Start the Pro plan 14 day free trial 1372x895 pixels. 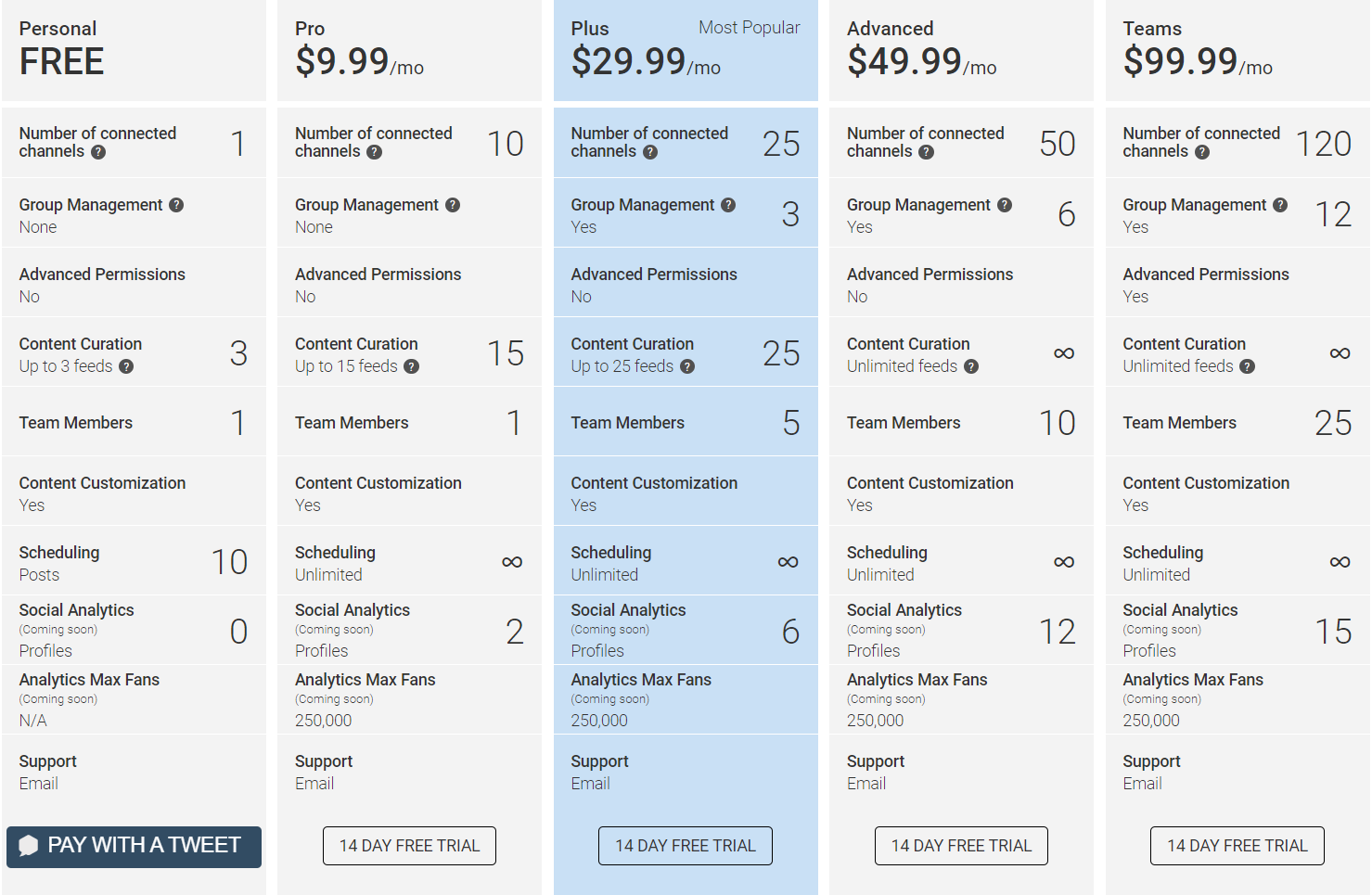pyautogui.click(x=409, y=846)
